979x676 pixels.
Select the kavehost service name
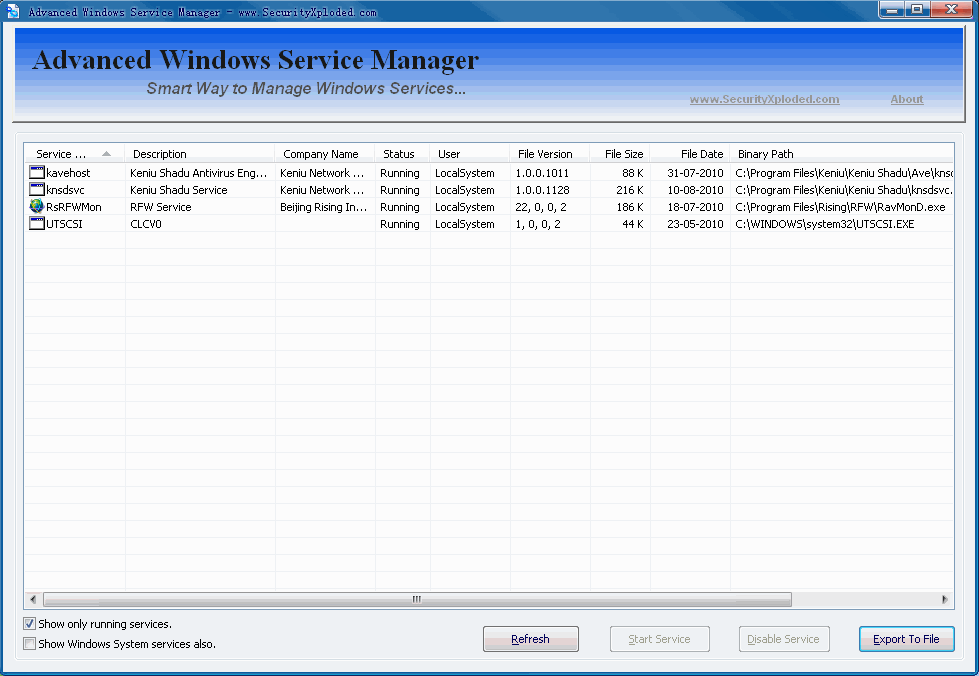point(68,173)
